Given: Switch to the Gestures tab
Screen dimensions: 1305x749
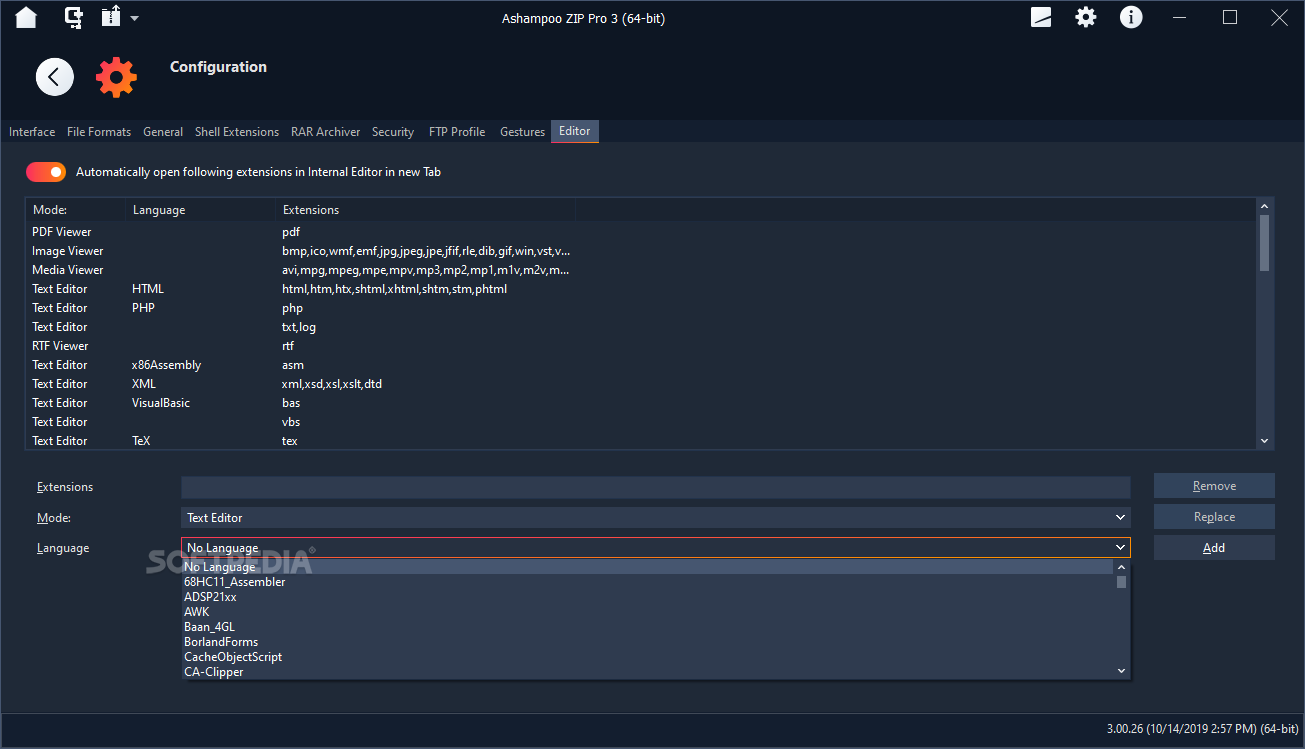Looking at the screenshot, I should [522, 132].
